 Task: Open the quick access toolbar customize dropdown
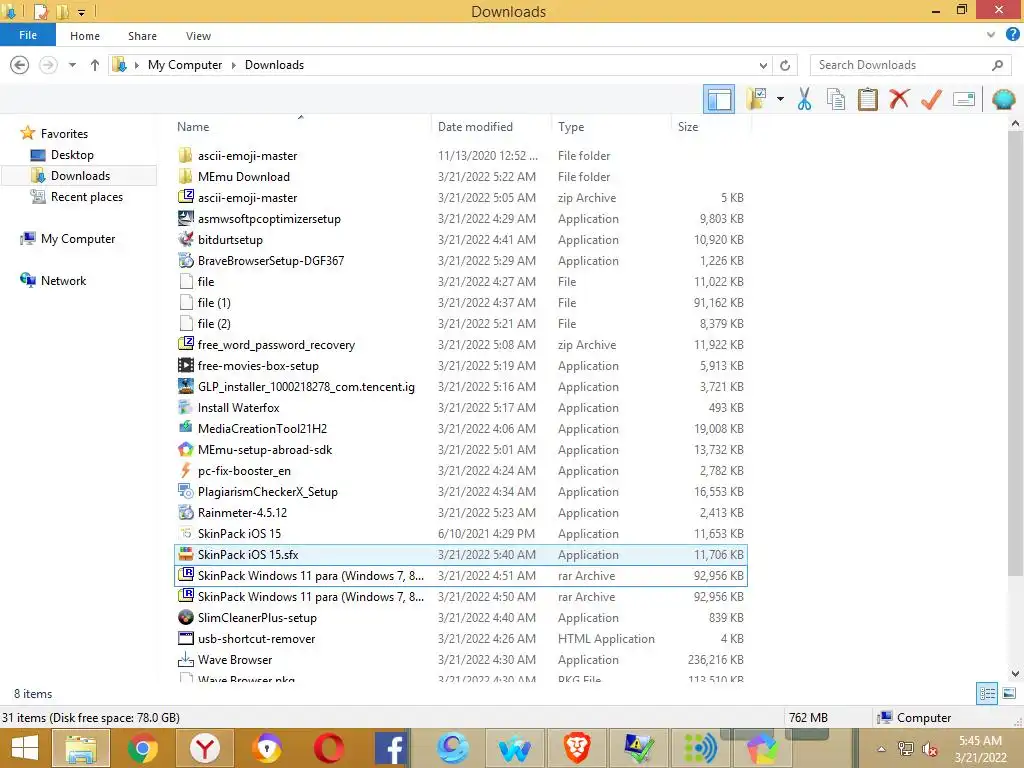tap(82, 12)
